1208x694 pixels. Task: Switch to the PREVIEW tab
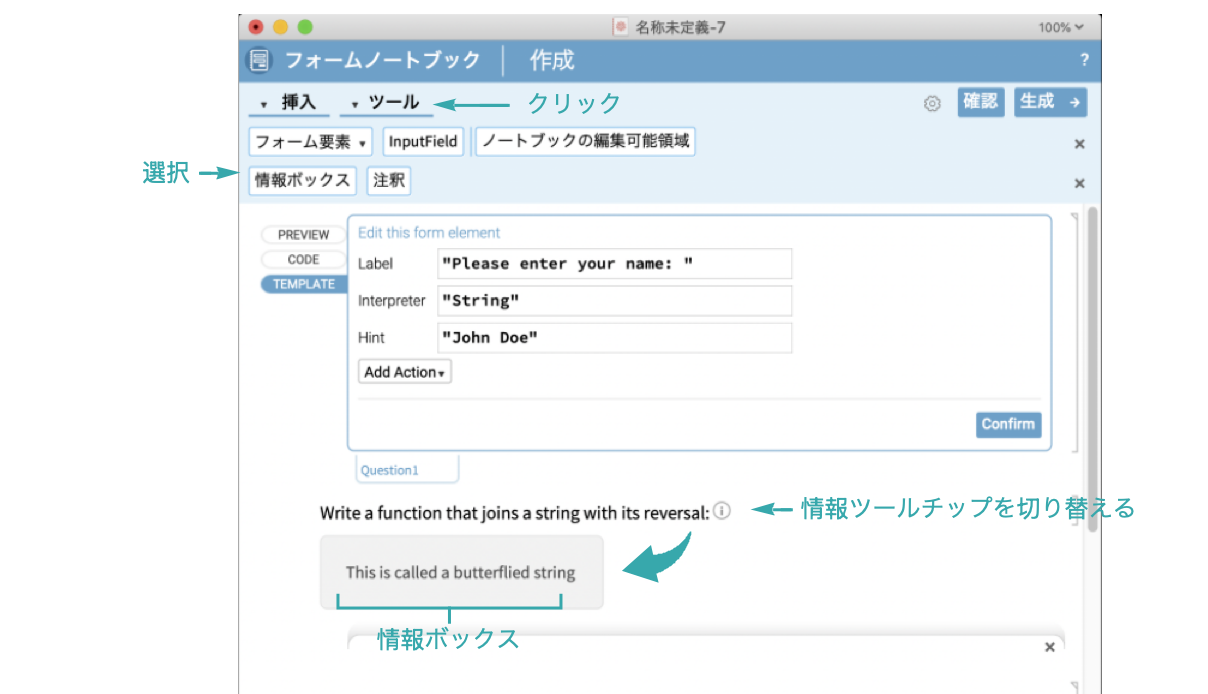point(303,234)
